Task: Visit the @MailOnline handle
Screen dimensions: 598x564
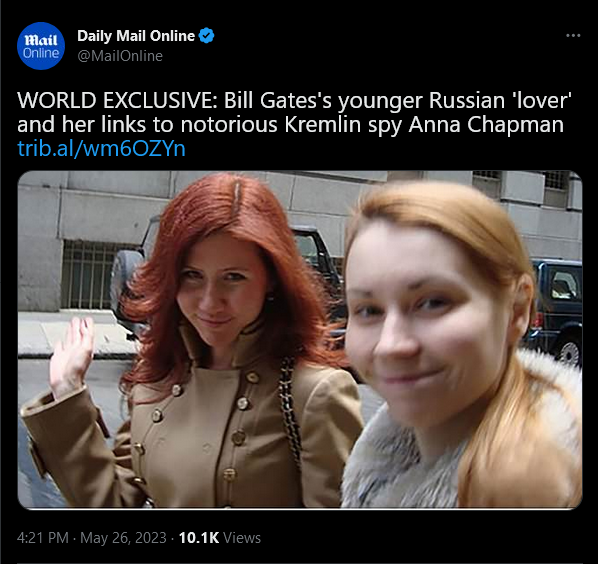Action: pos(120,56)
